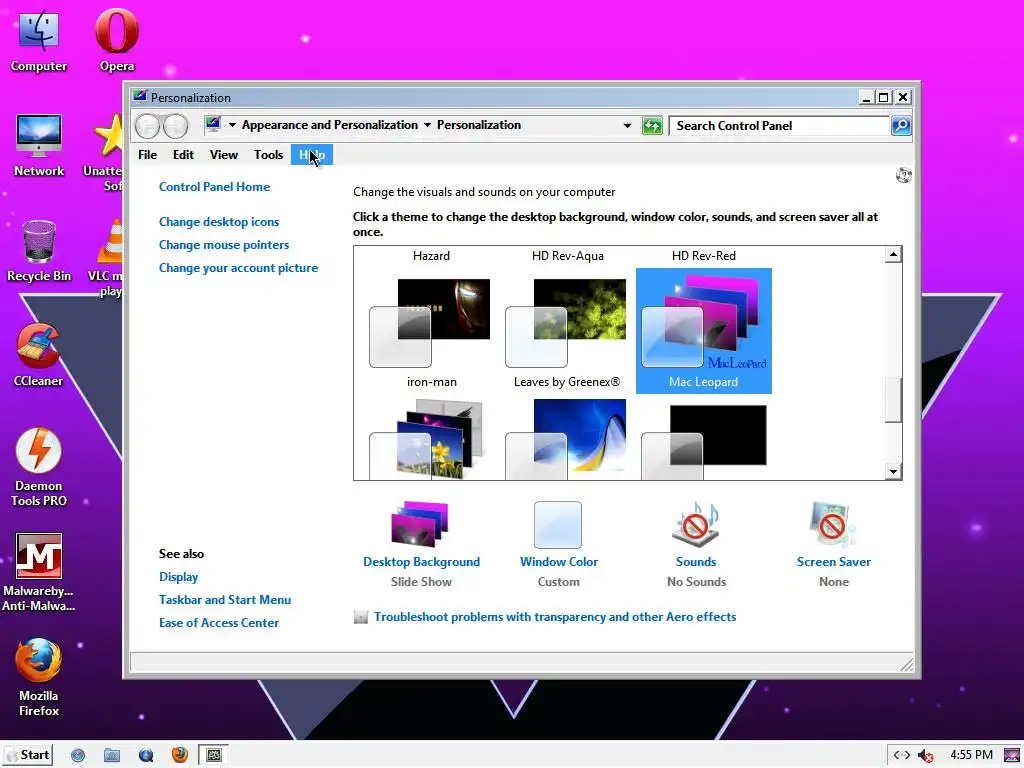Open the Computer desktop icon
1024x768 pixels.
(x=39, y=40)
